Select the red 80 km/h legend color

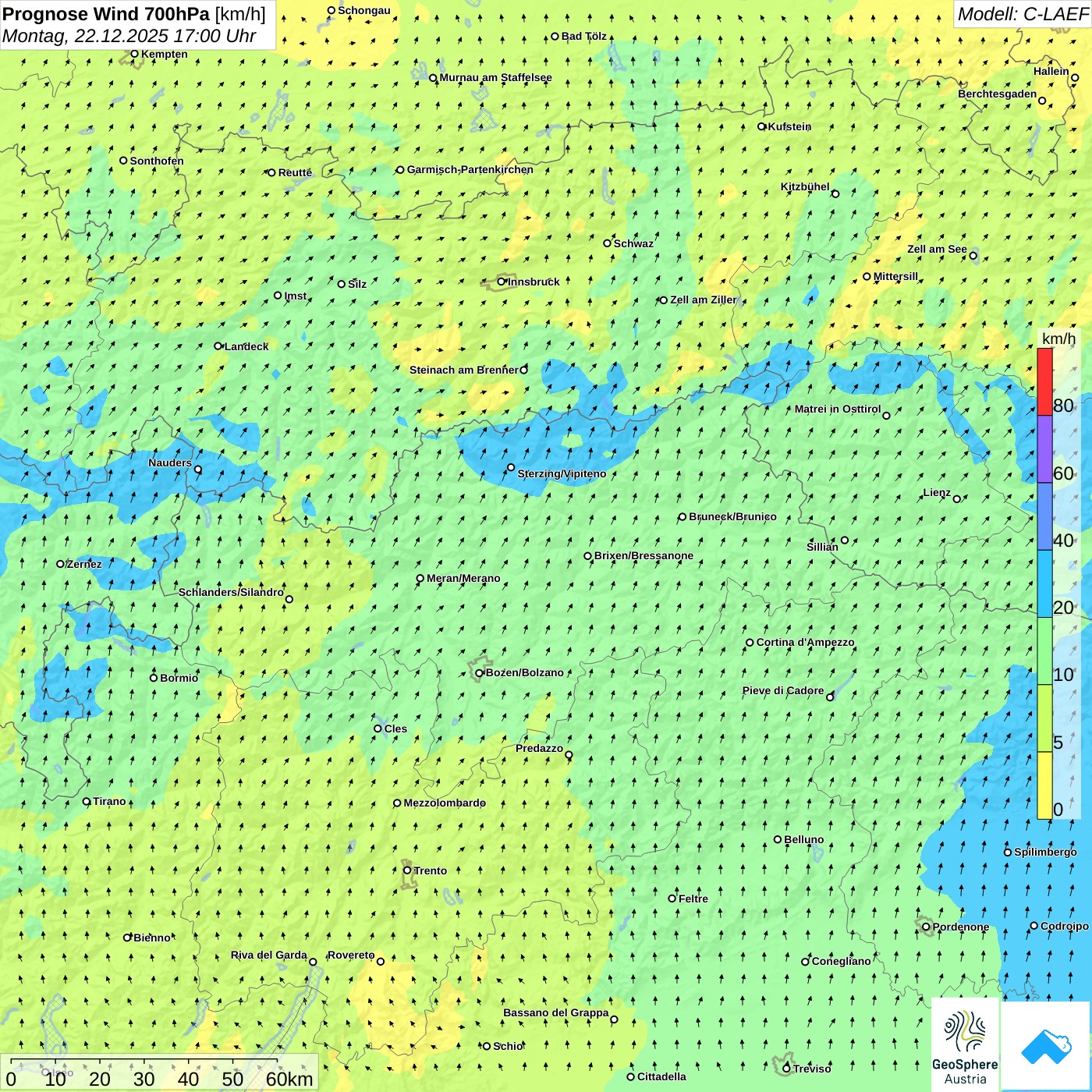(x=1044, y=381)
